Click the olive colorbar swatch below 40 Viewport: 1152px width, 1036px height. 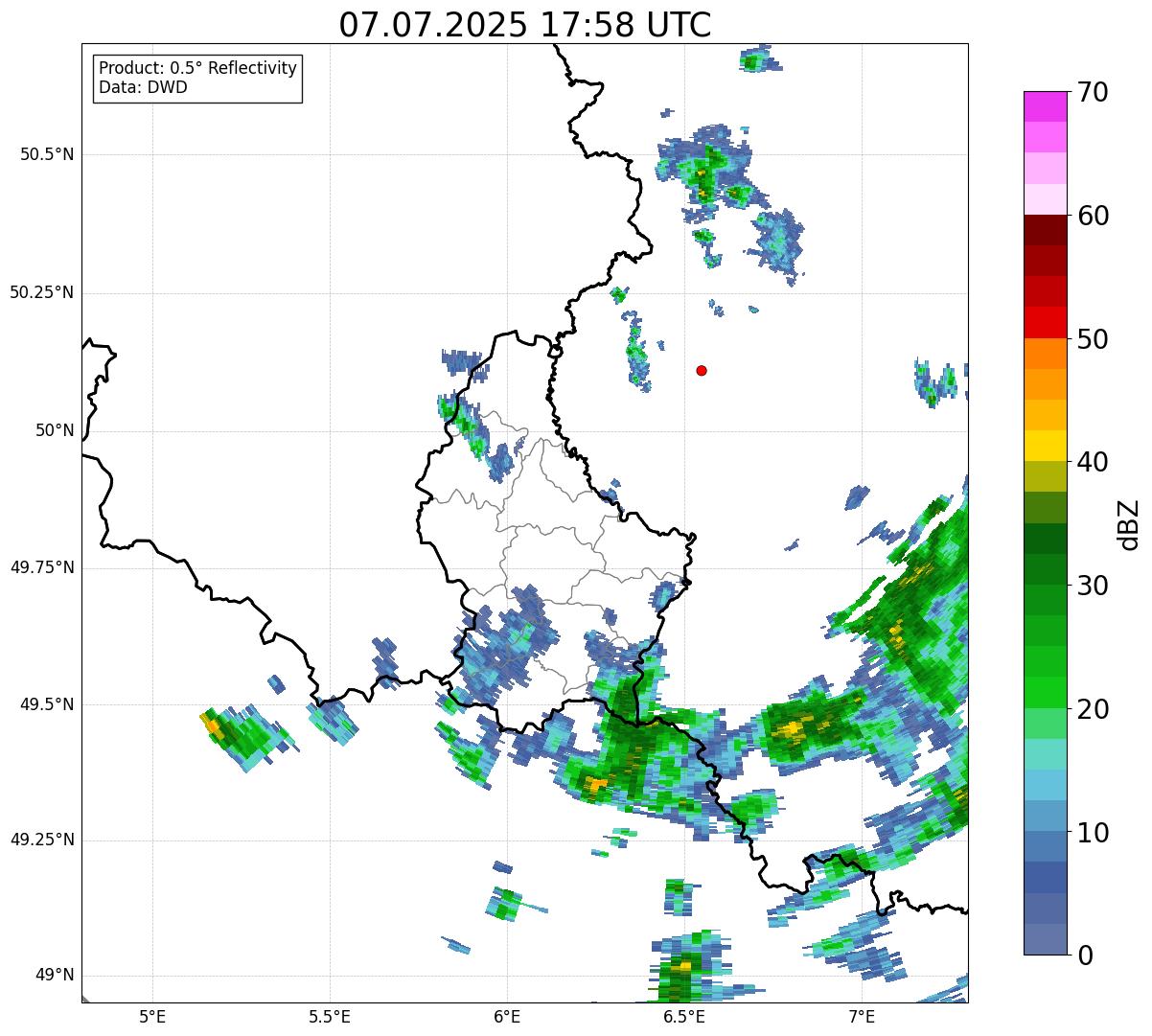pyautogui.click(x=1045, y=476)
